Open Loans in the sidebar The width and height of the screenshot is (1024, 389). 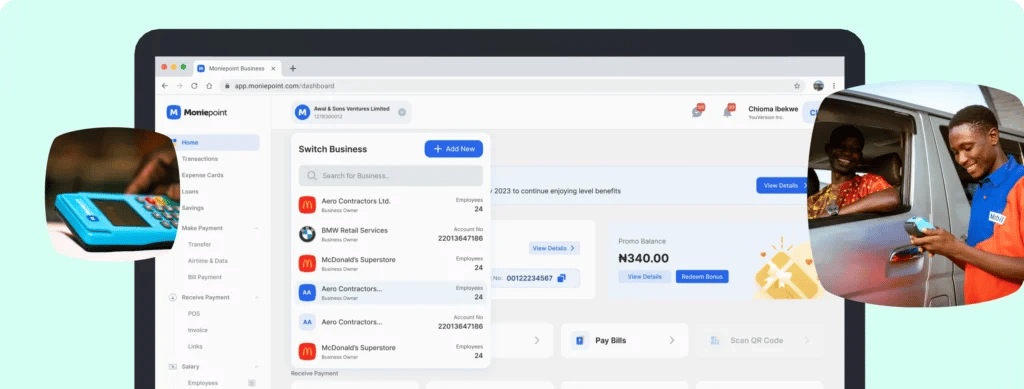(190, 191)
